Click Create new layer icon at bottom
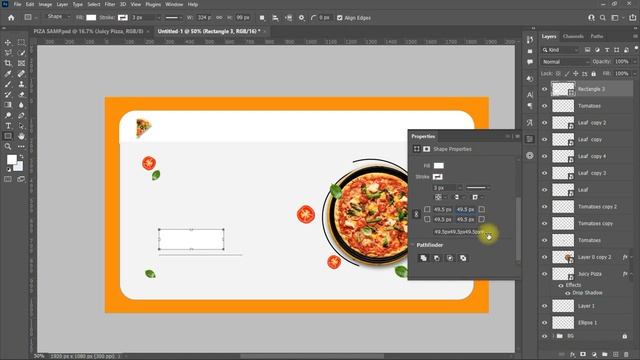Screen dimensions: 640x360 (x=616, y=354)
